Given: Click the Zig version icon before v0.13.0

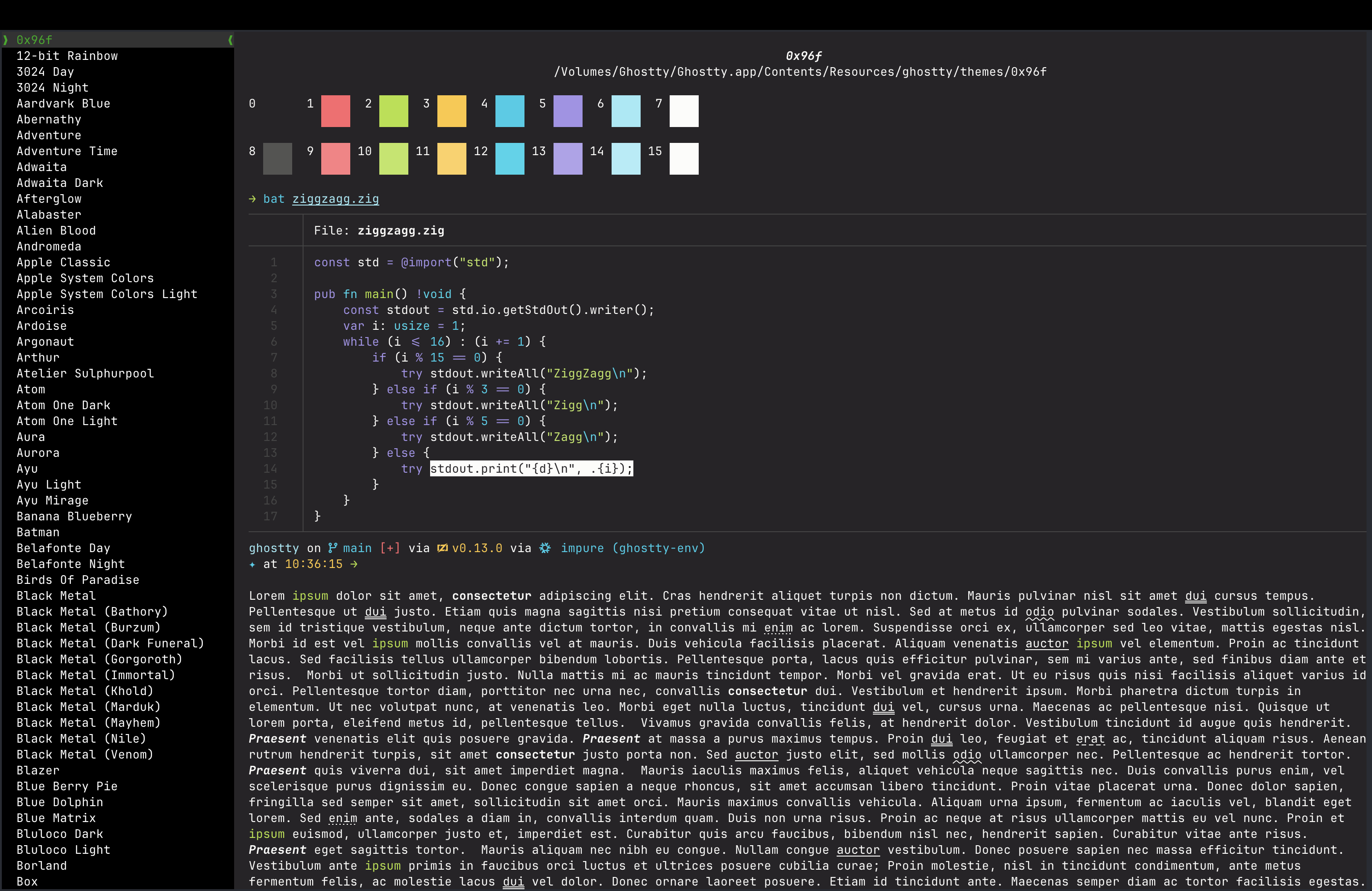Looking at the screenshot, I should pyautogui.click(x=442, y=548).
